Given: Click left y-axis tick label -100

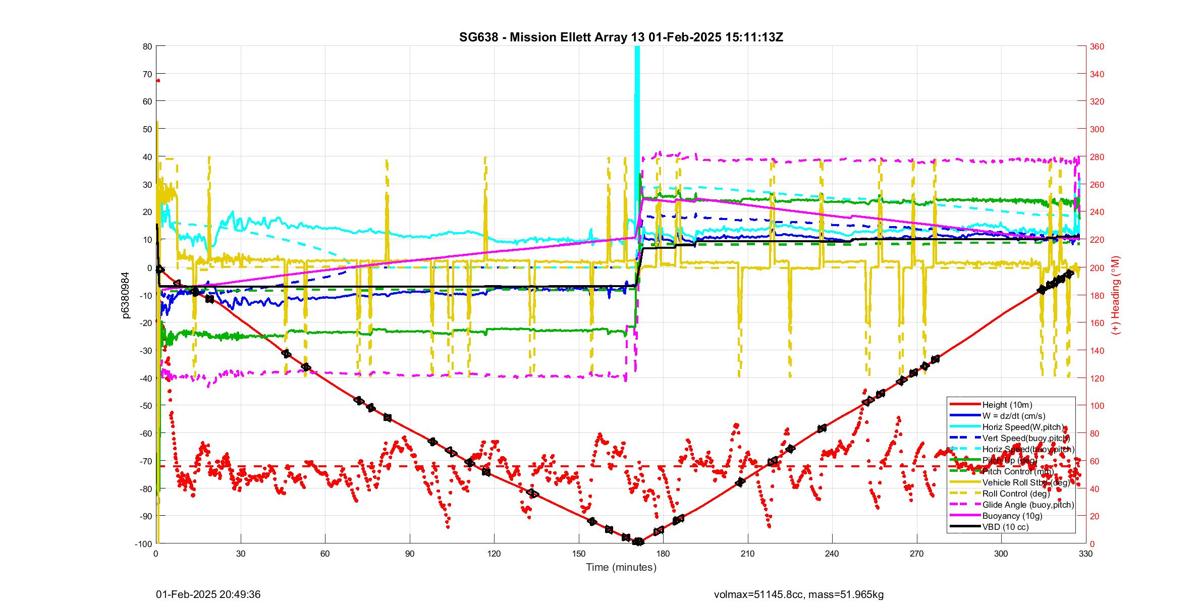Looking at the screenshot, I should (x=142, y=543).
